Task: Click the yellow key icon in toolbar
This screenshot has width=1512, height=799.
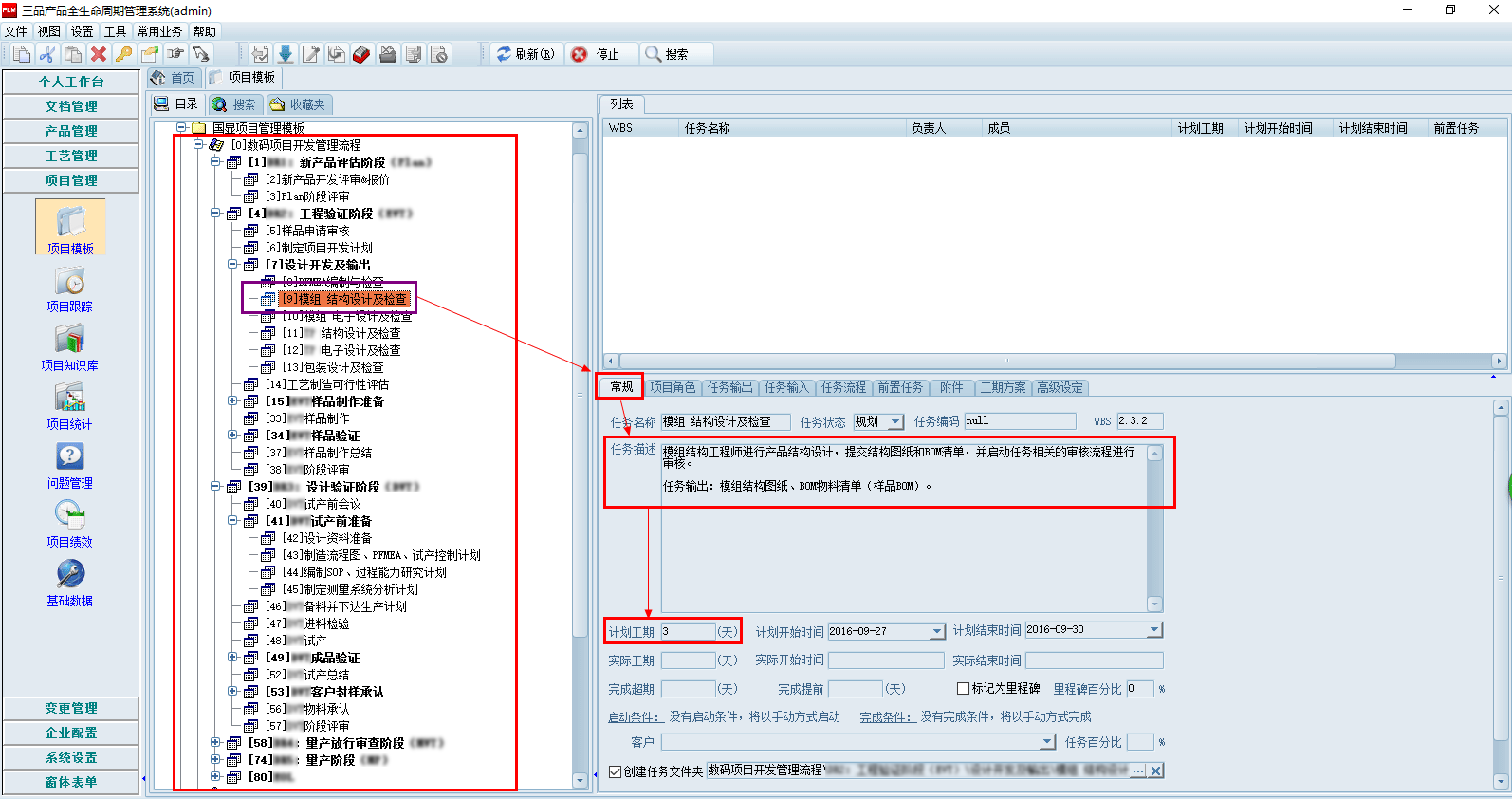Action: [x=123, y=54]
